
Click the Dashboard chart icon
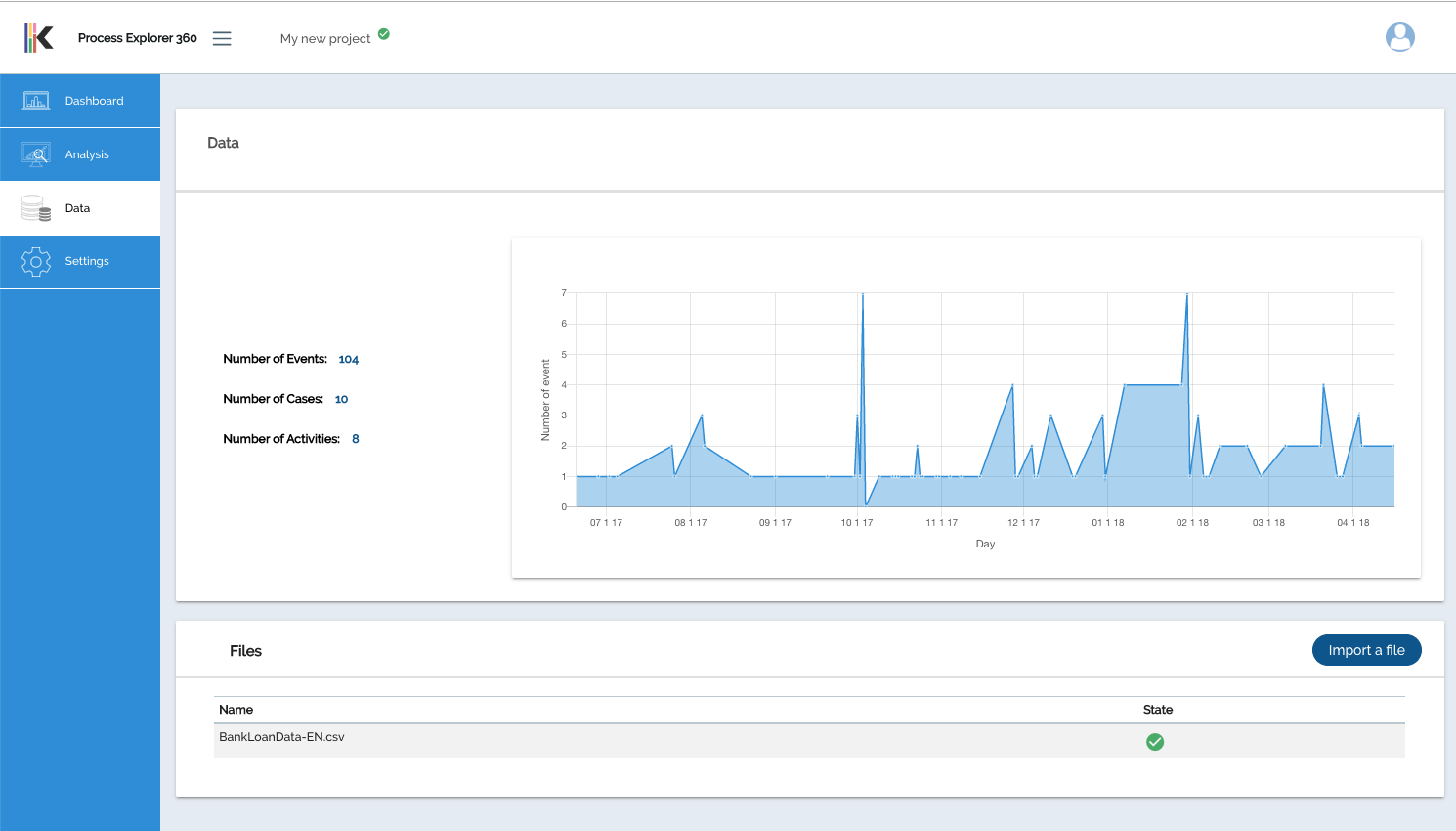tap(36, 101)
